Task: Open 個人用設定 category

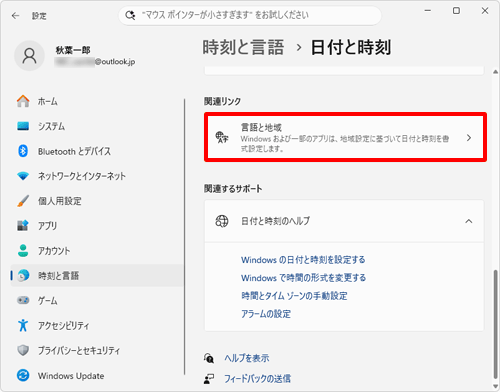Action: [59, 201]
